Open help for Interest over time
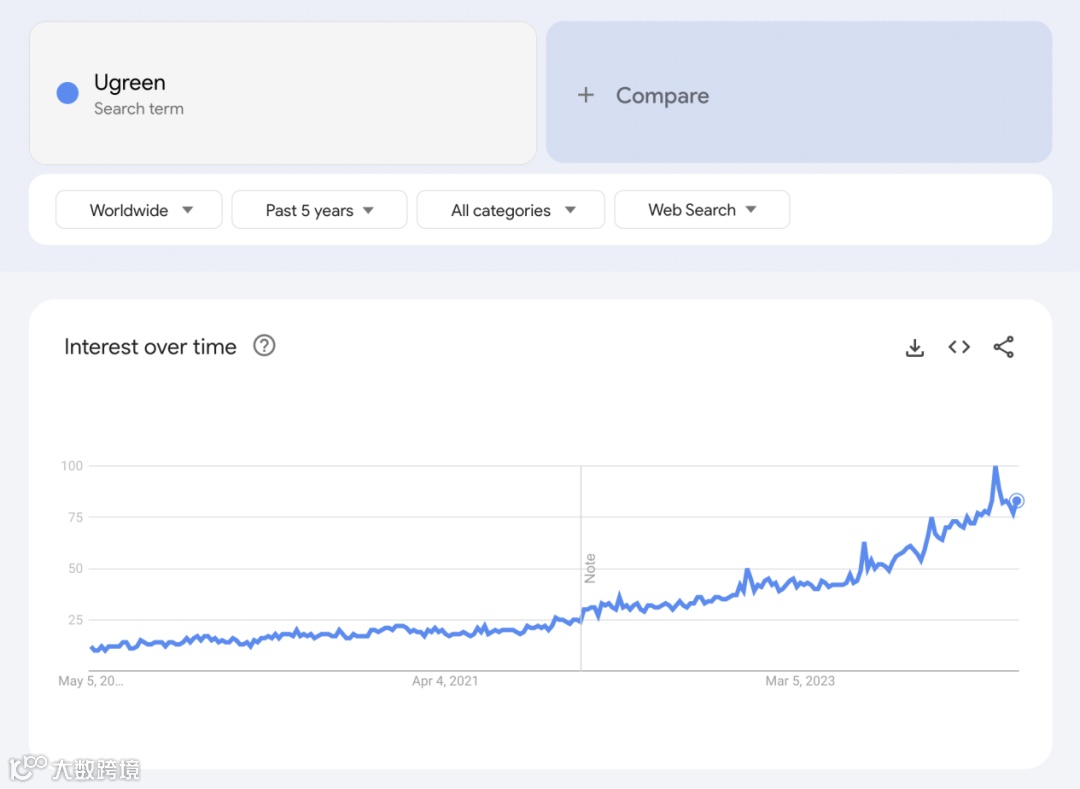Screen dimensions: 1080x789 (264, 346)
